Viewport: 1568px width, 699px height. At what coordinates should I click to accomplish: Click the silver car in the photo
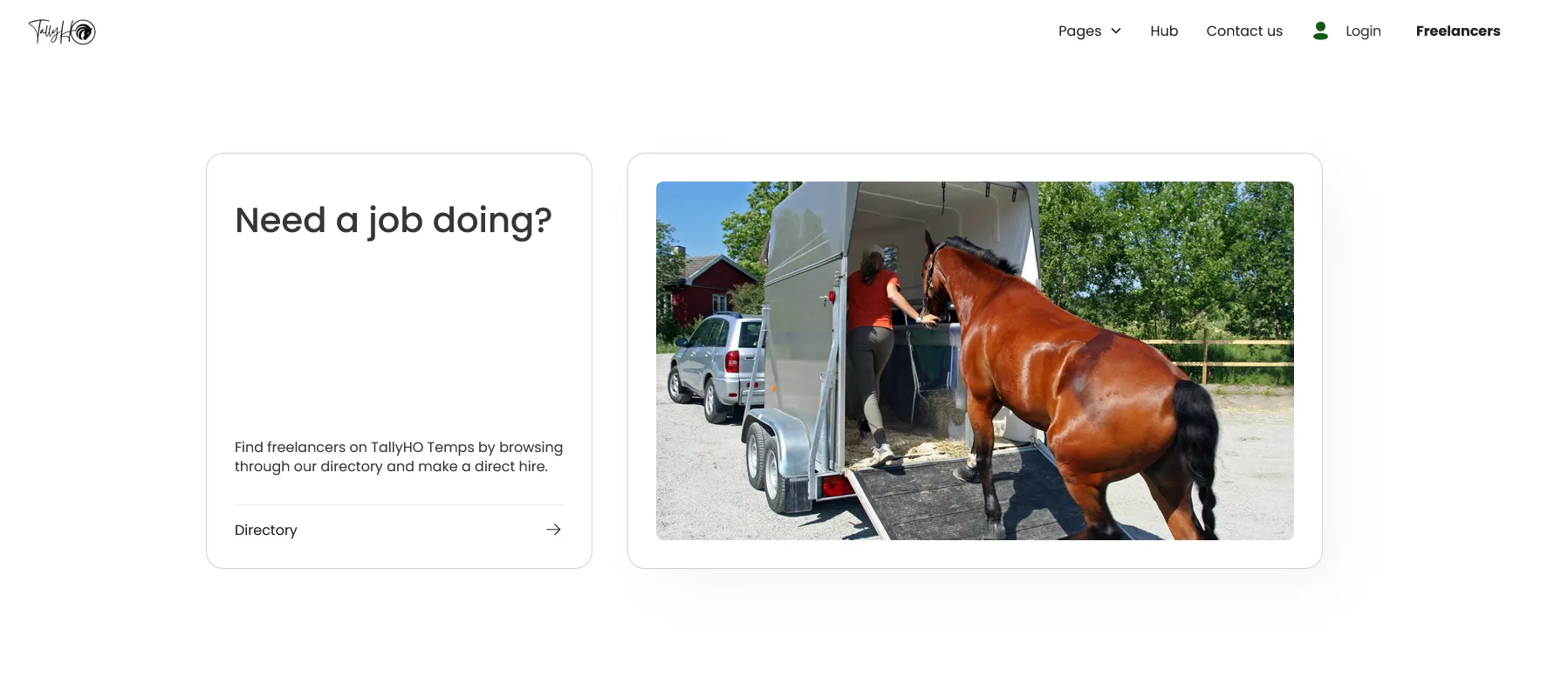[x=711, y=367]
